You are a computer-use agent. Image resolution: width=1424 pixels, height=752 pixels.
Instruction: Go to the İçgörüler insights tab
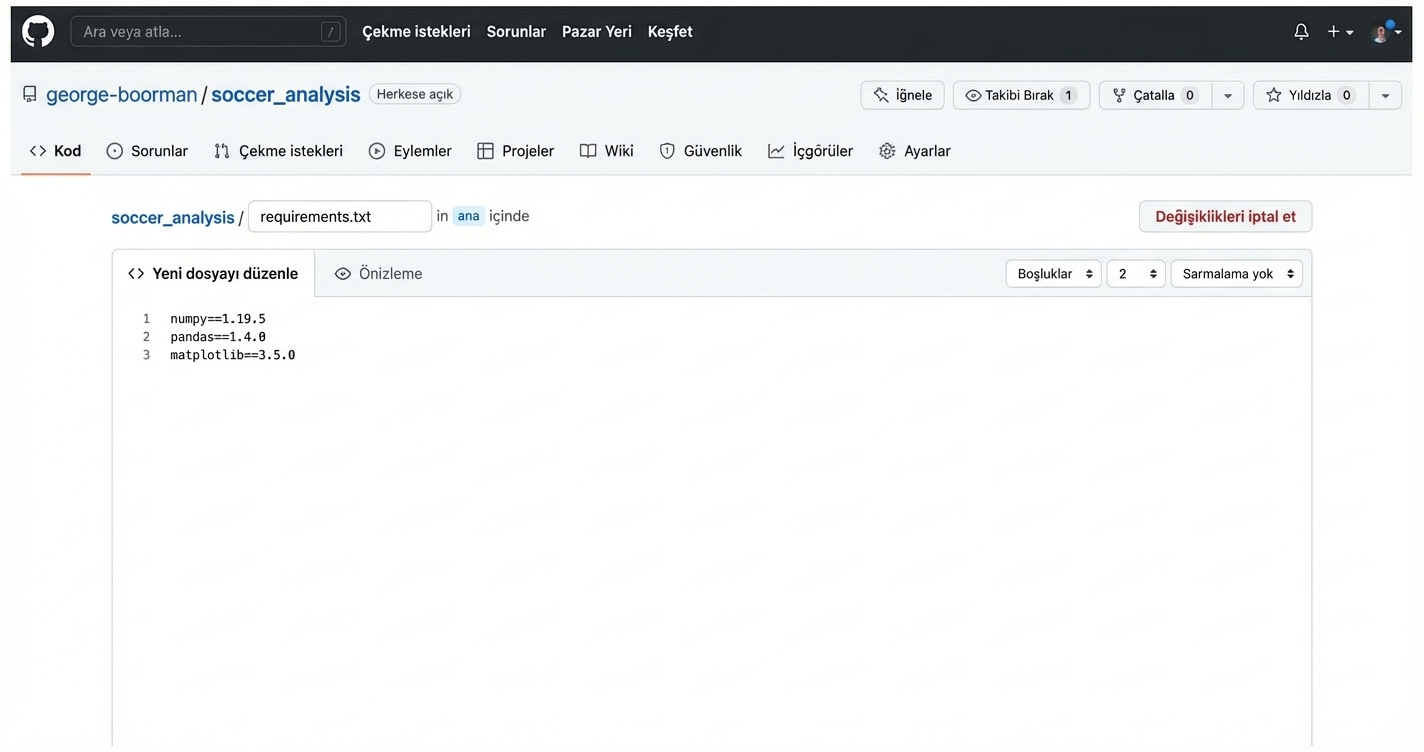[x=810, y=151]
